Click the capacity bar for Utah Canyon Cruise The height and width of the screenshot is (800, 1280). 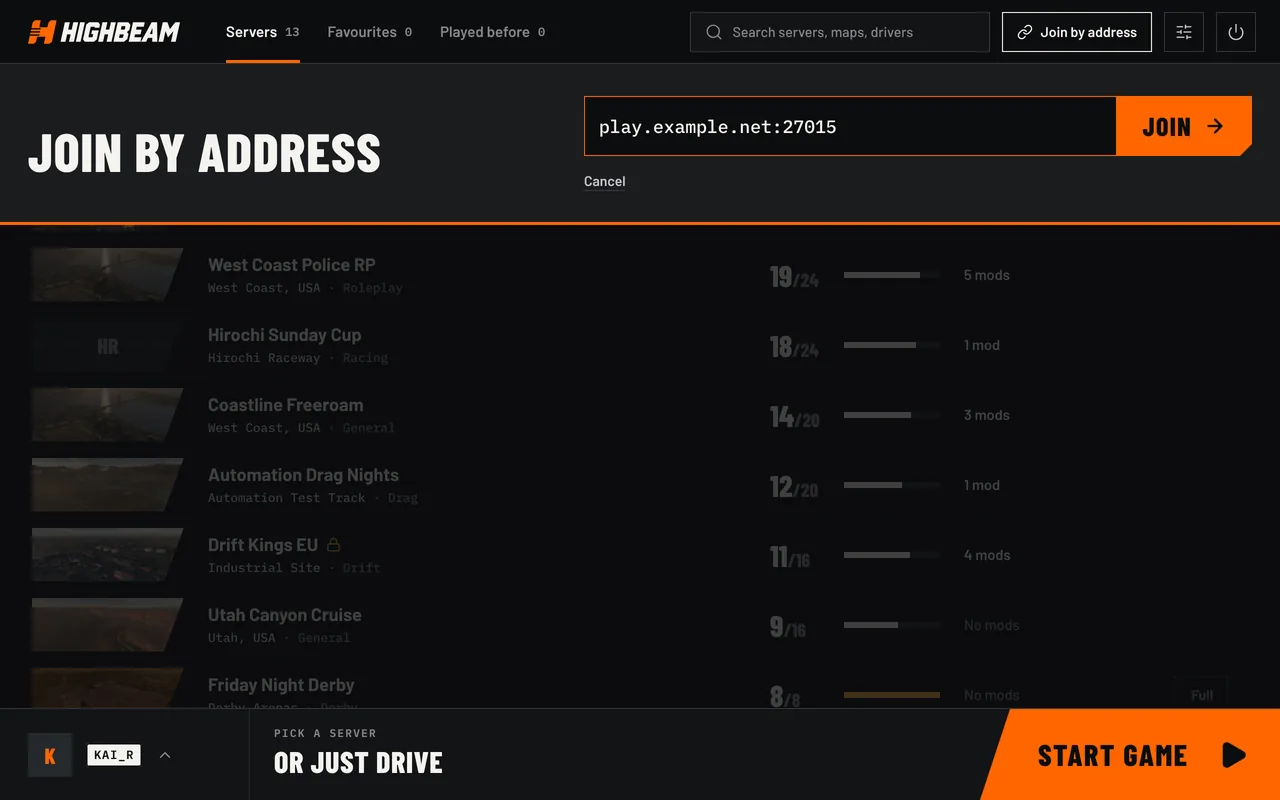click(x=892, y=625)
